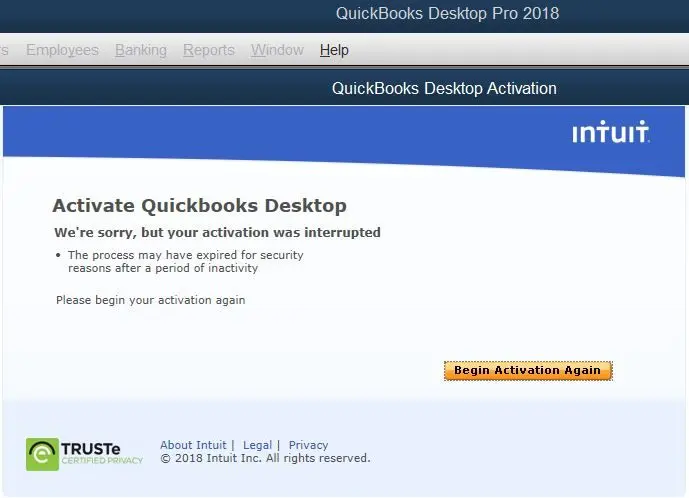Click the QuickBooks Desktop Pro 2018 title bar

[x=344, y=14]
